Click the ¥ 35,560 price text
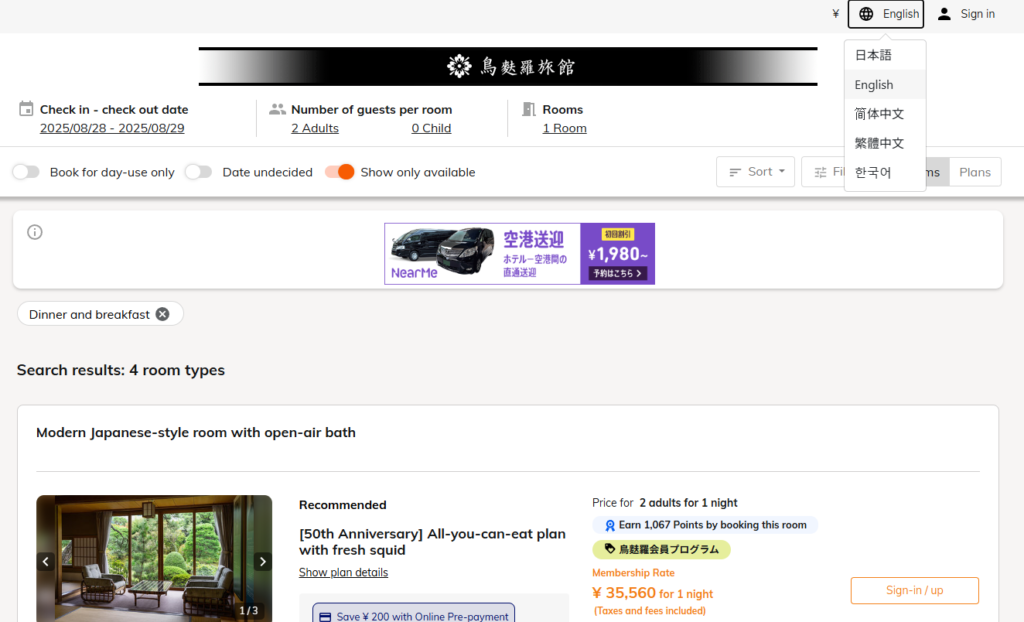This screenshot has height=622, width=1024. tap(624, 593)
